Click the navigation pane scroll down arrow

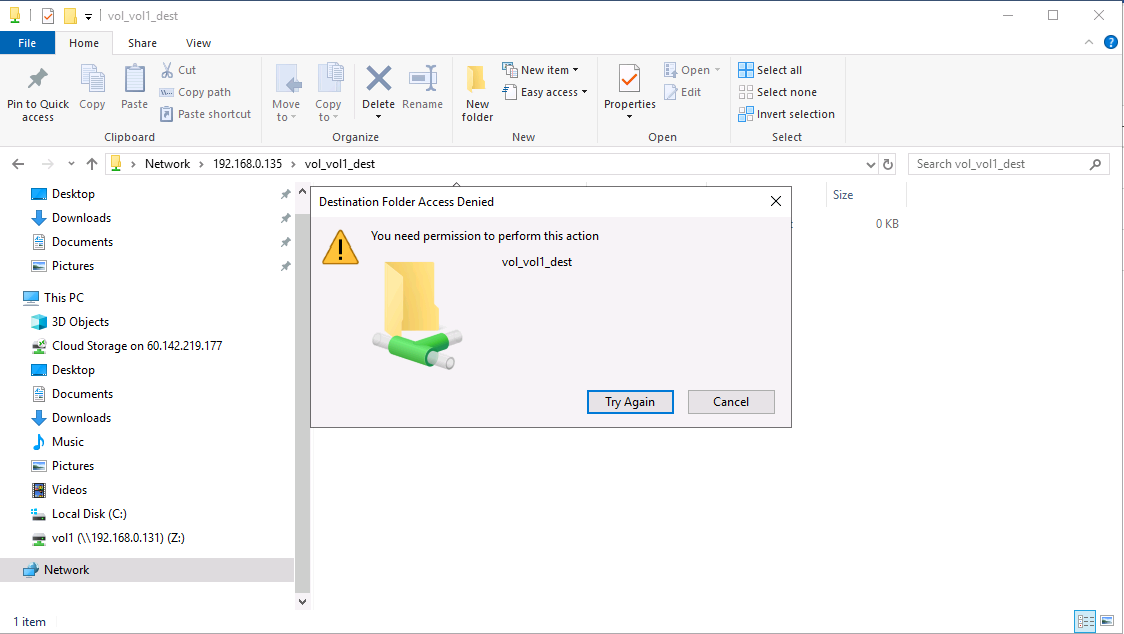click(x=303, y=602)
